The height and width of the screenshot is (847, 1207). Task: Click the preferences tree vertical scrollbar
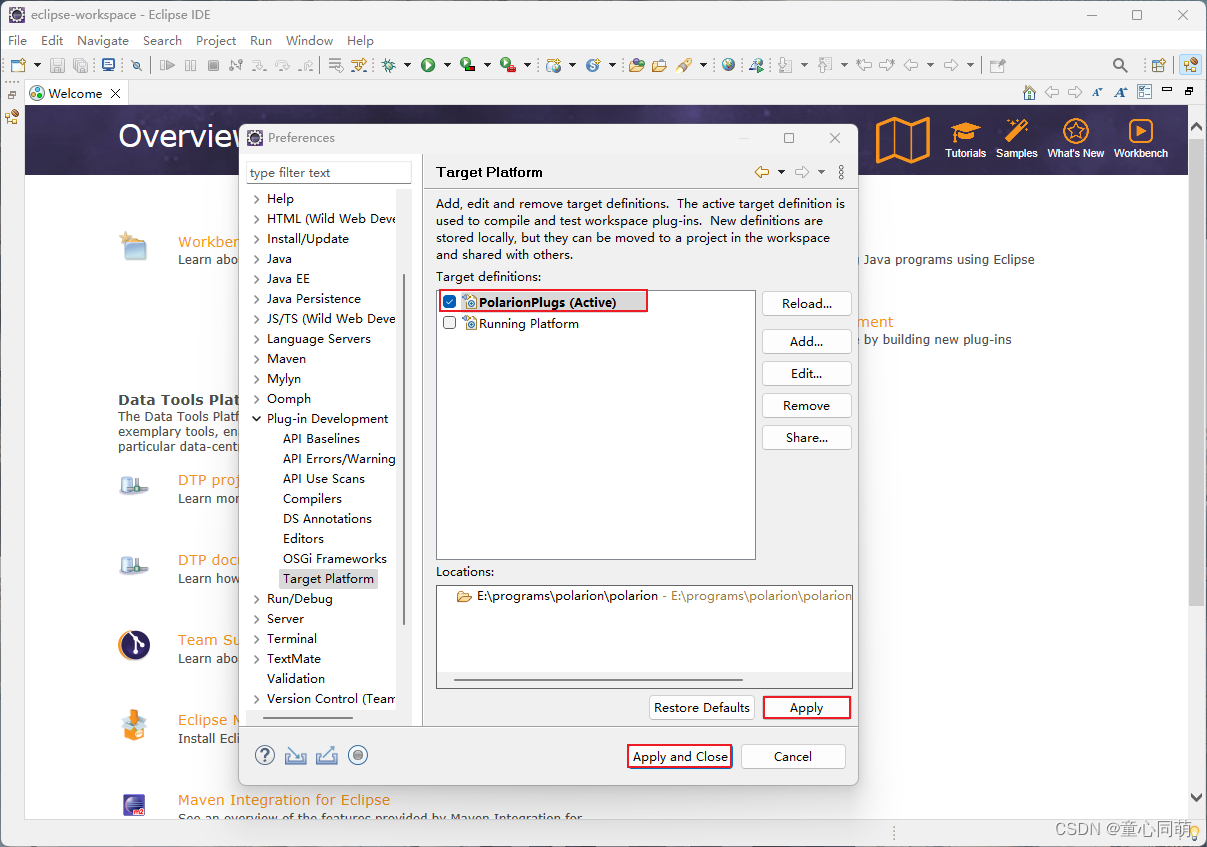click(x=404, y=450)
